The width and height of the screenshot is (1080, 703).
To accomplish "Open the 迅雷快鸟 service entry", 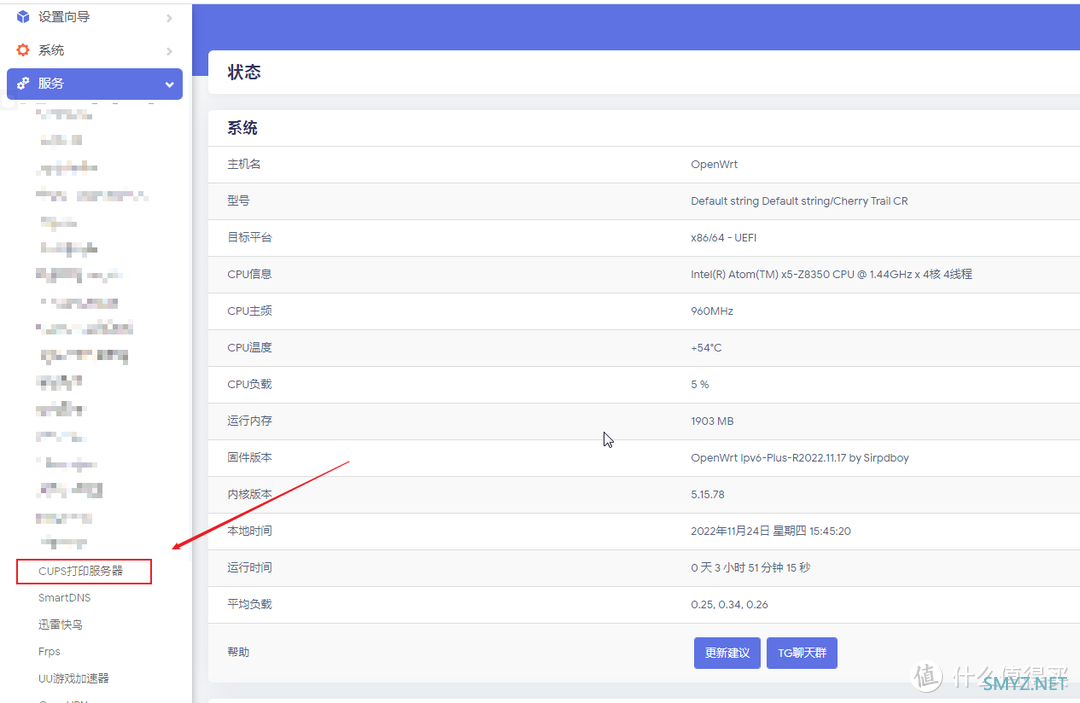I will coord(60,625).
